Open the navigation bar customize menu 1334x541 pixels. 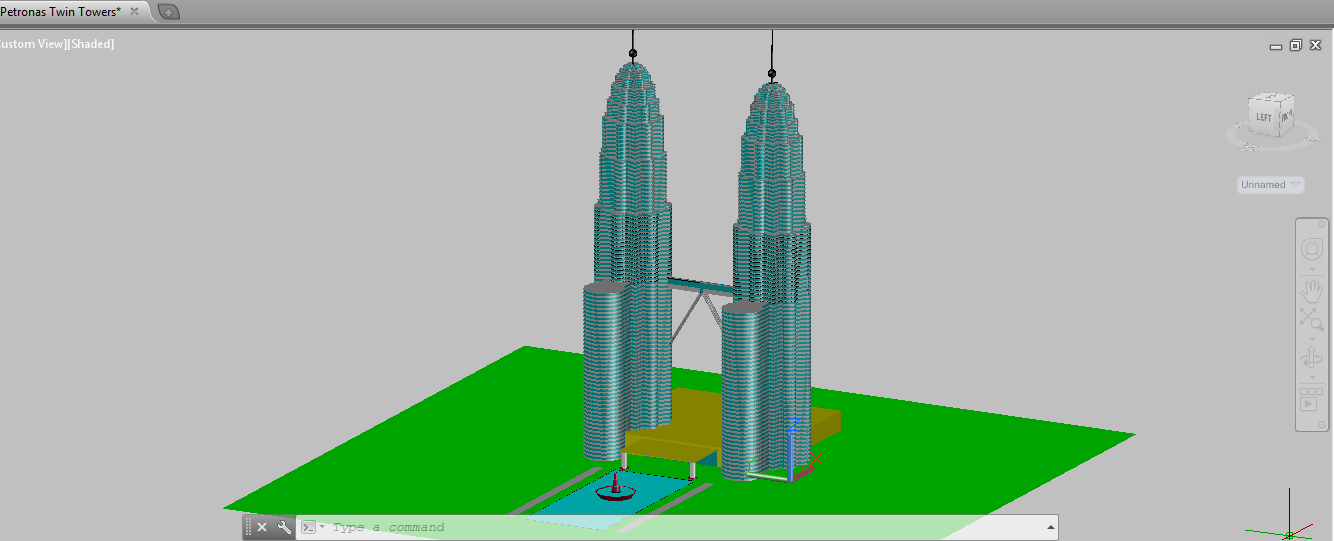[1322, 425]
